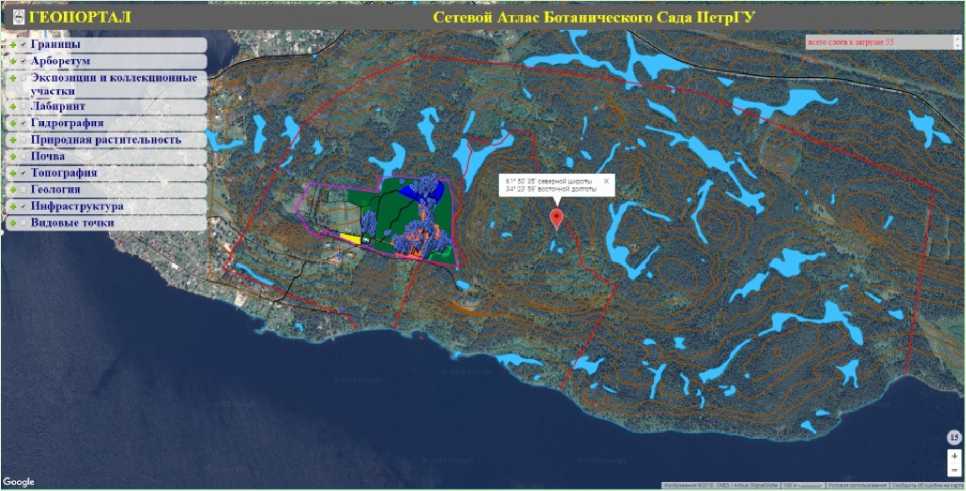Click the yellow plot in the arboretum
Image resolution: width=966 pixels, height=491 pixels.
[350, 238]
